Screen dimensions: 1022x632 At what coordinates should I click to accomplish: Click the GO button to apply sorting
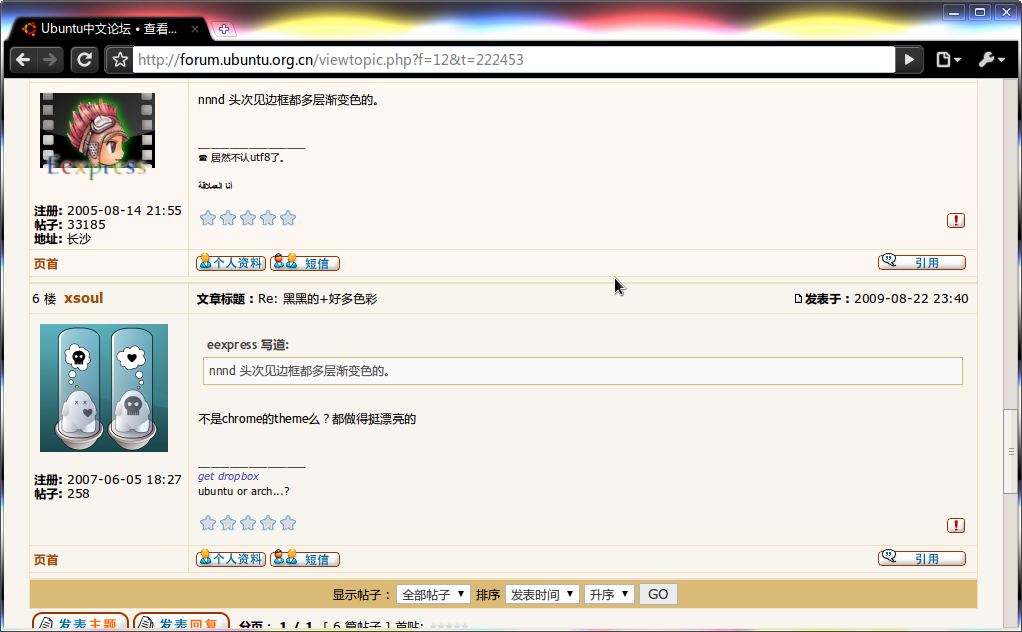658,594
